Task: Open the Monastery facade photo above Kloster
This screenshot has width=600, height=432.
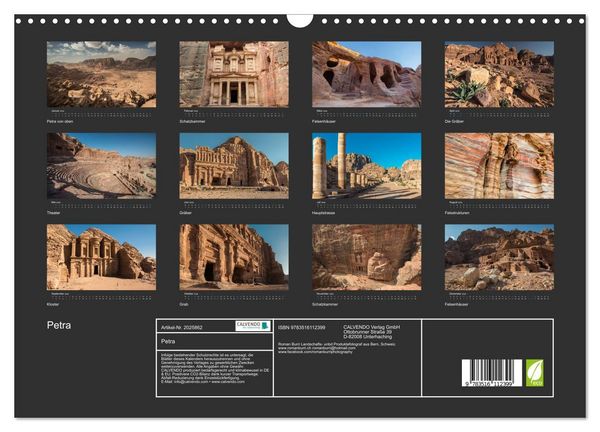Action: click(101, 257)
